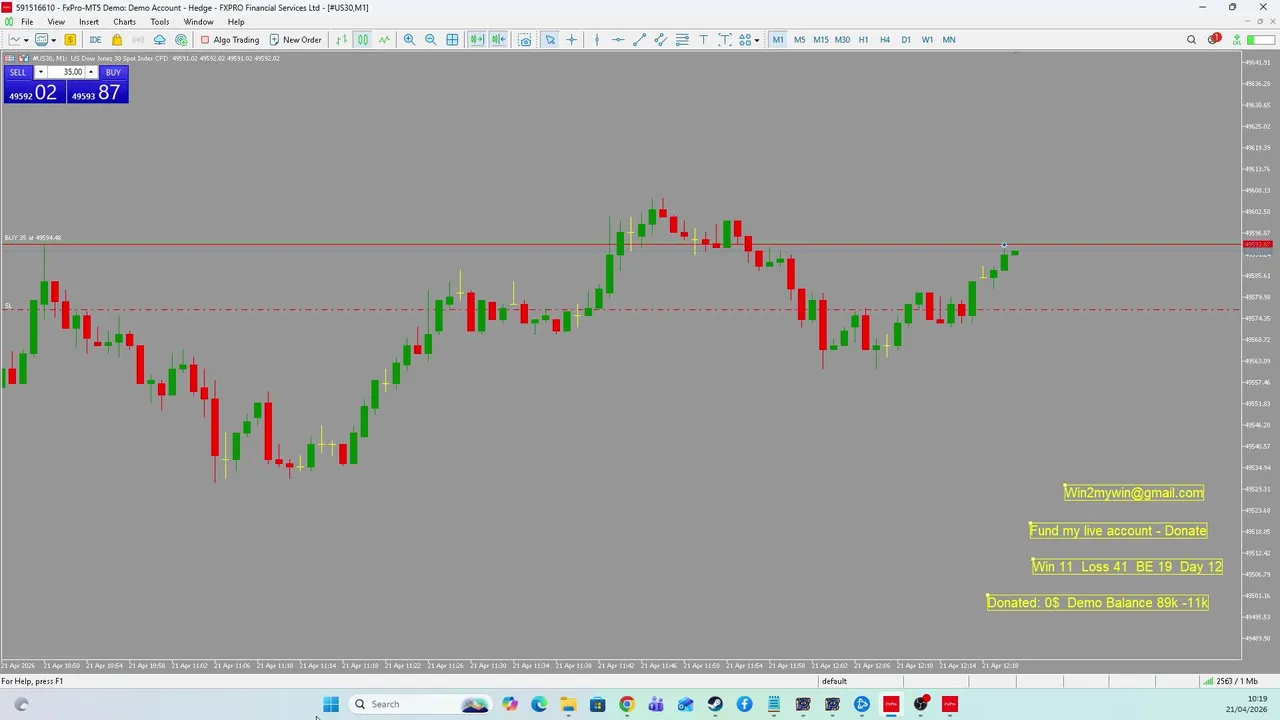Open the toolbar search magnifier
The image size is (1280, 720).
[1191, 40]
